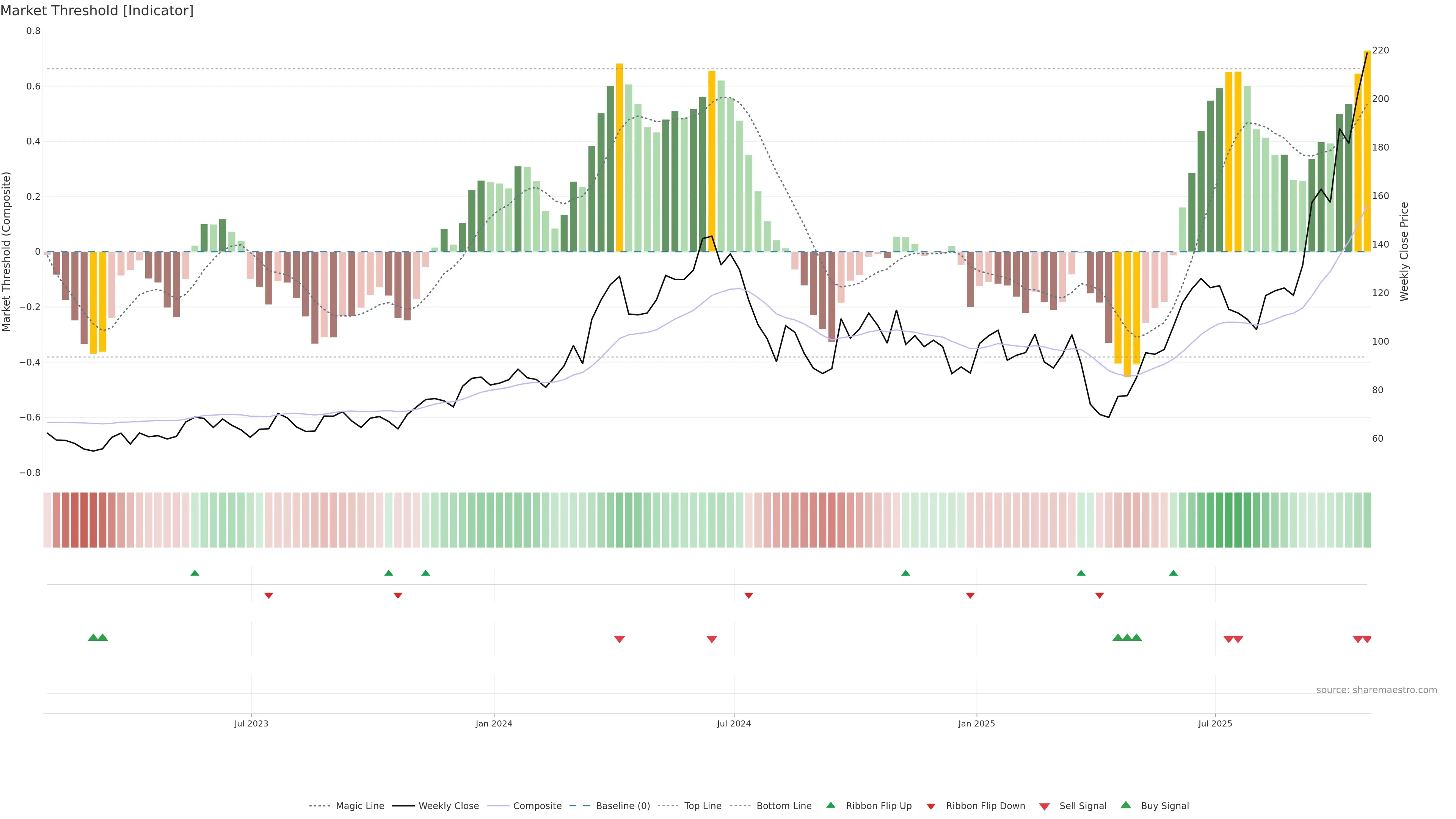Screen dimensions: 1456x819
Task: Click the Weekly Close Price axis title
Action: point(1404,251)
